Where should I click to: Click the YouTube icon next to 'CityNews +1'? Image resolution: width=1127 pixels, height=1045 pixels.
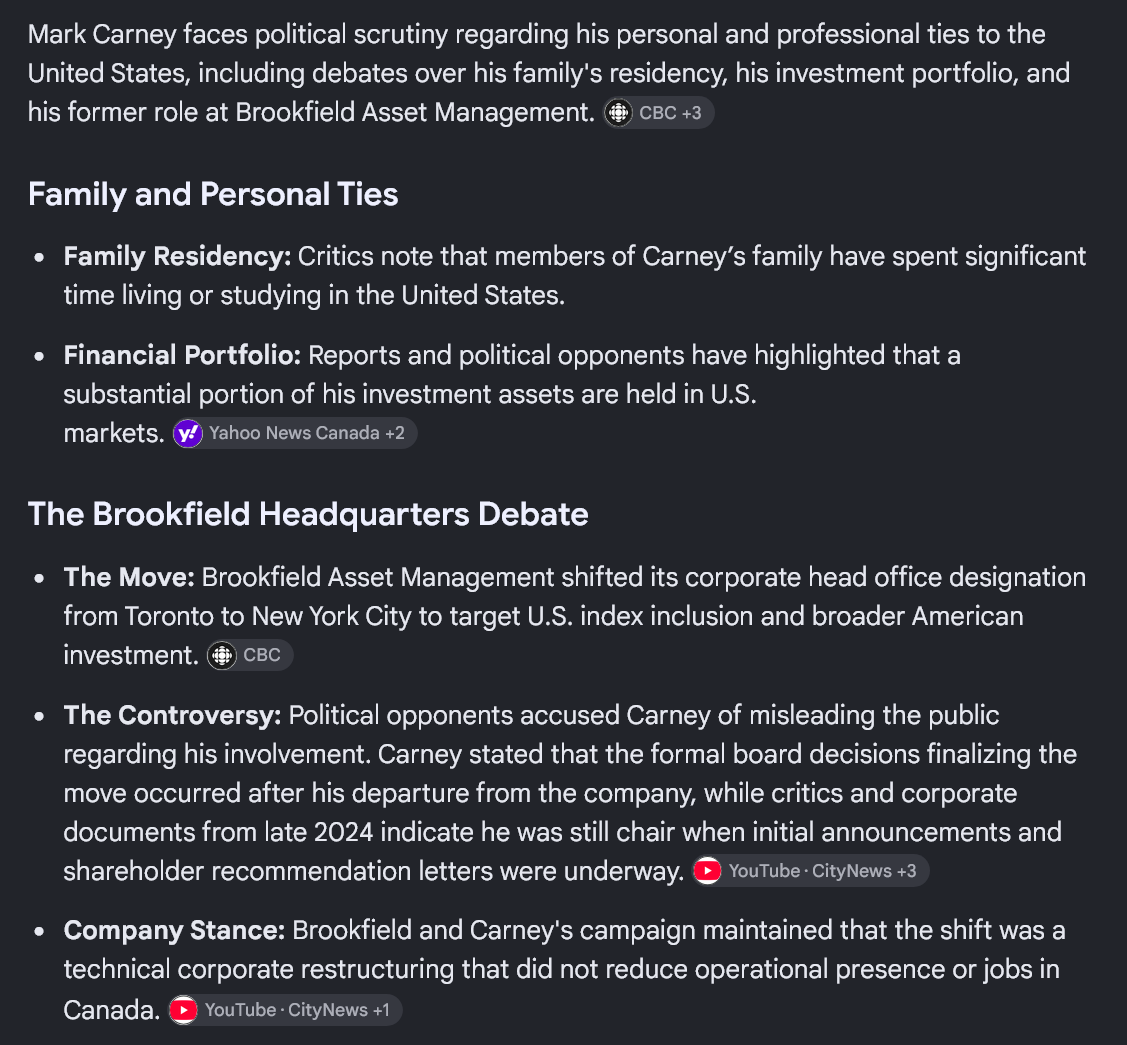[x=183, y=1010]
